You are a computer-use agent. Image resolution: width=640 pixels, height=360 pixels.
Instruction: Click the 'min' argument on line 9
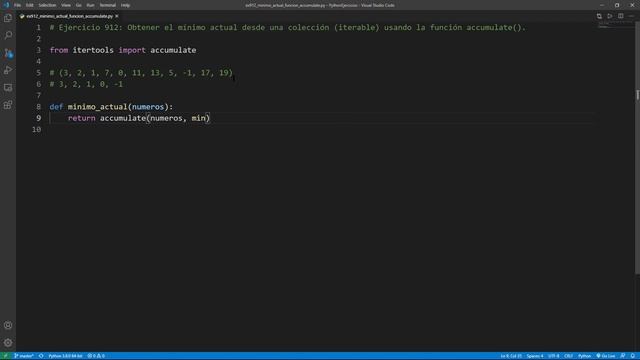pyautogui.click(x=198, y=118)
